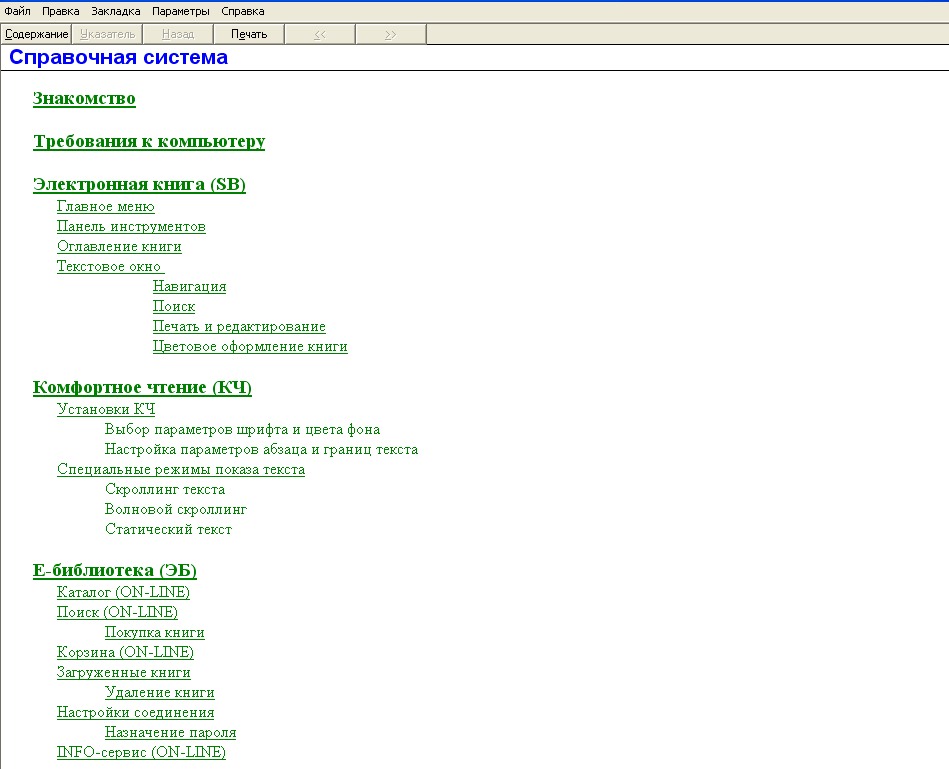
Task: Open the Файл menu
Action: pos(17,11)
